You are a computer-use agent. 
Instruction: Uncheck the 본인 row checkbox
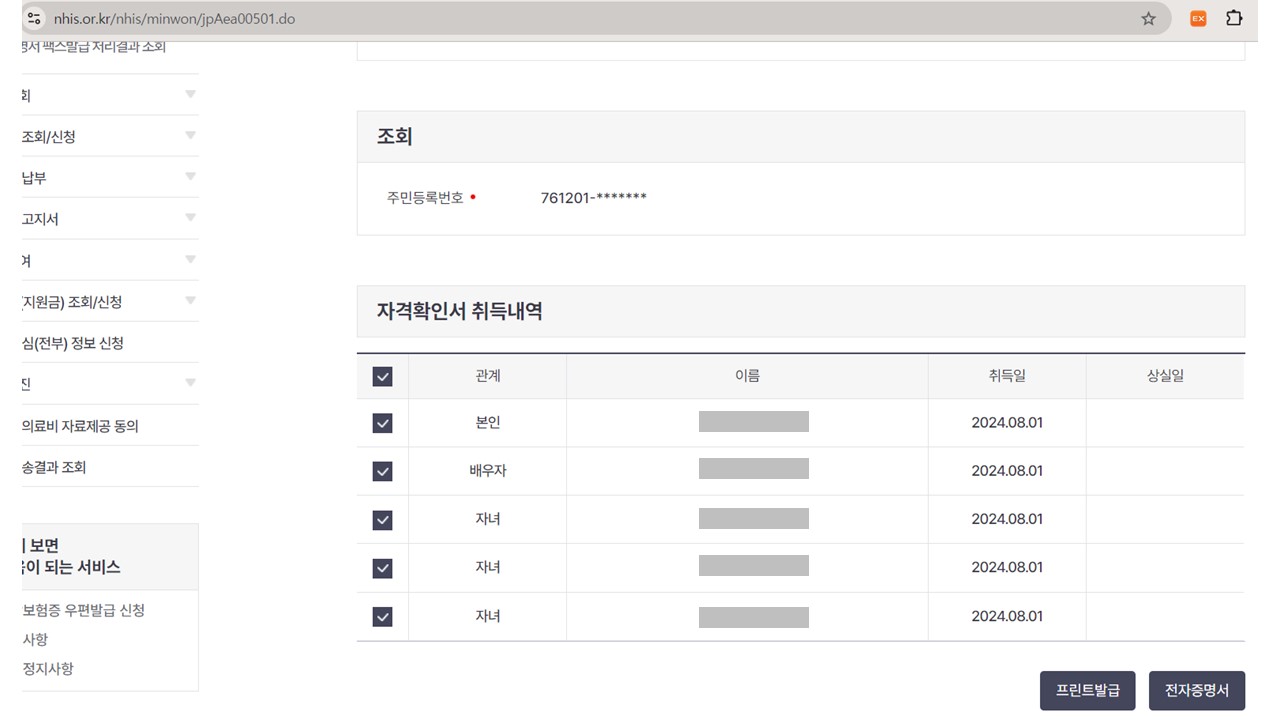382,423
